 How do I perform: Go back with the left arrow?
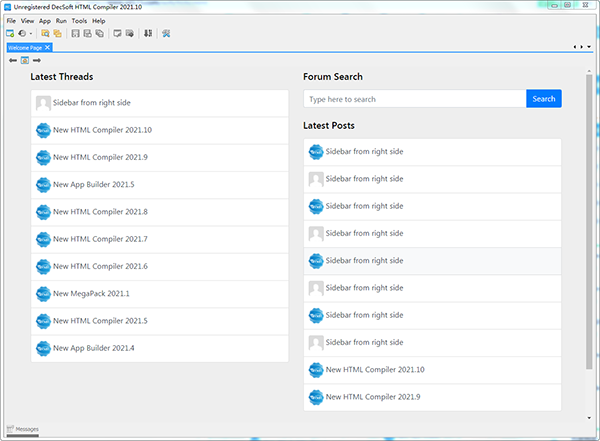coord(13,60)
